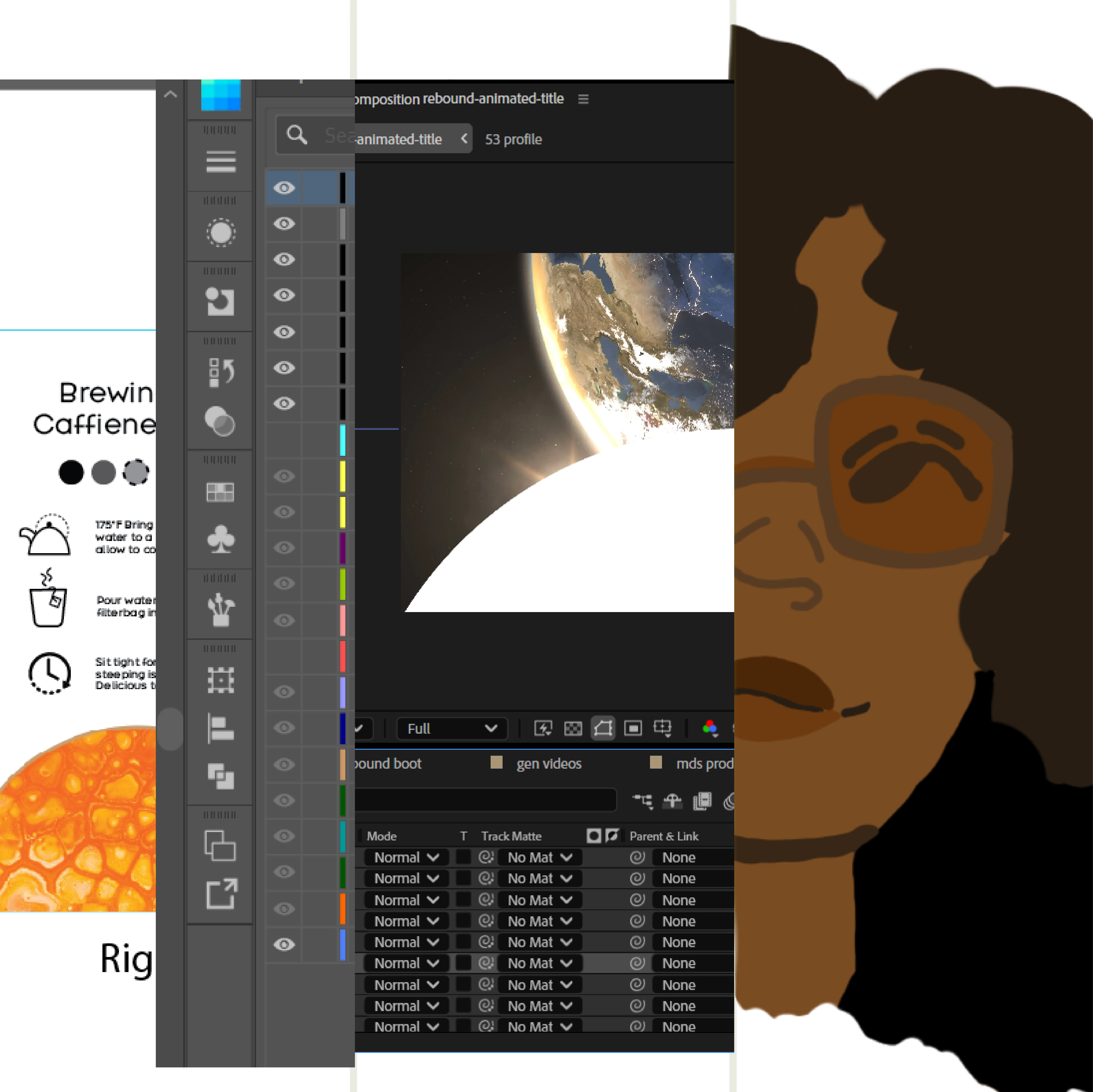Screen dimensions: 1093x1092
Task: Open first layer's Normal blend mode dropdown
Action: coord(406,857)
